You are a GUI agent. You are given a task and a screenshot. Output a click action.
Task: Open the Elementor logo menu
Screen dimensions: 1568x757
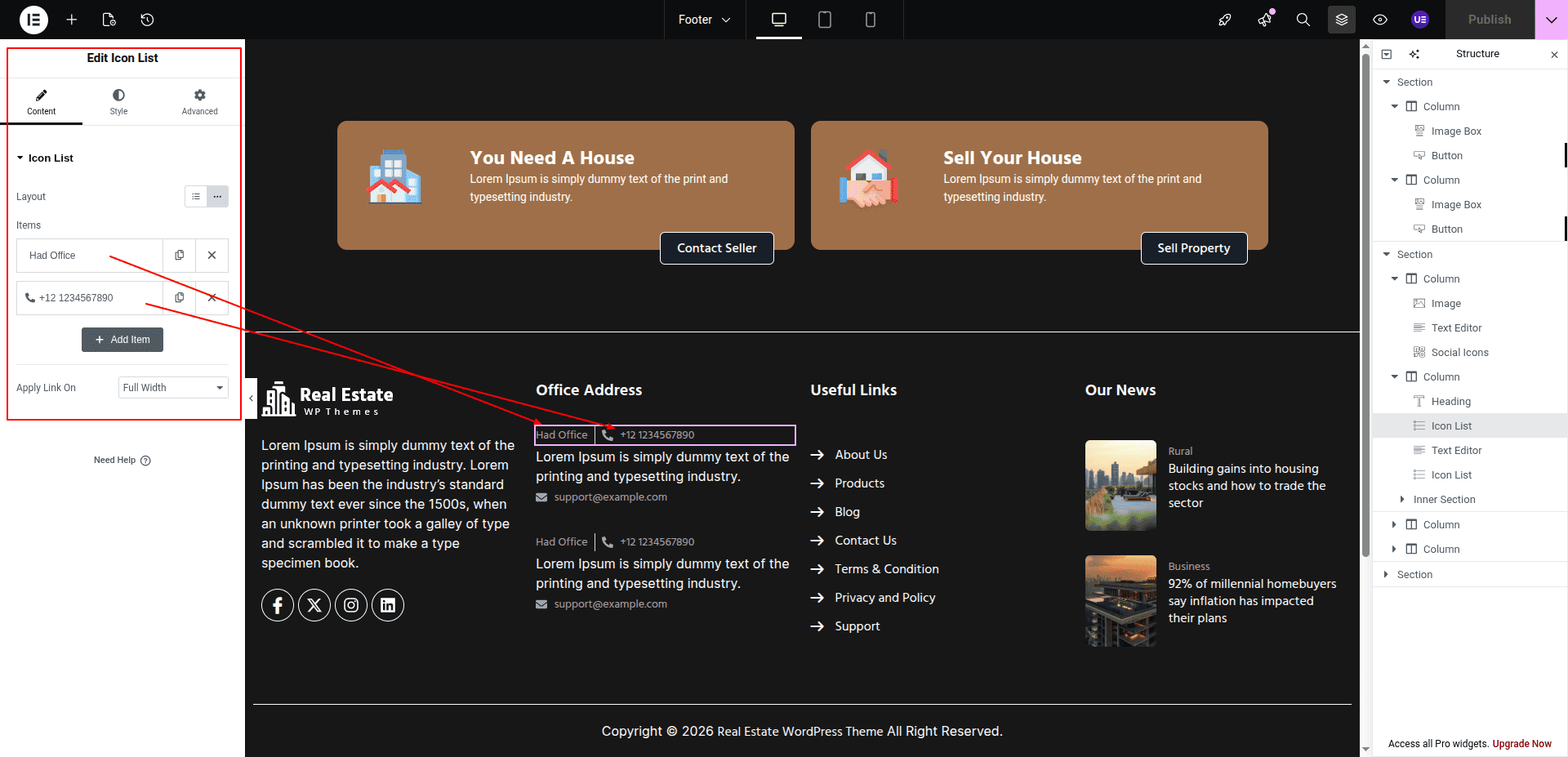33,20
